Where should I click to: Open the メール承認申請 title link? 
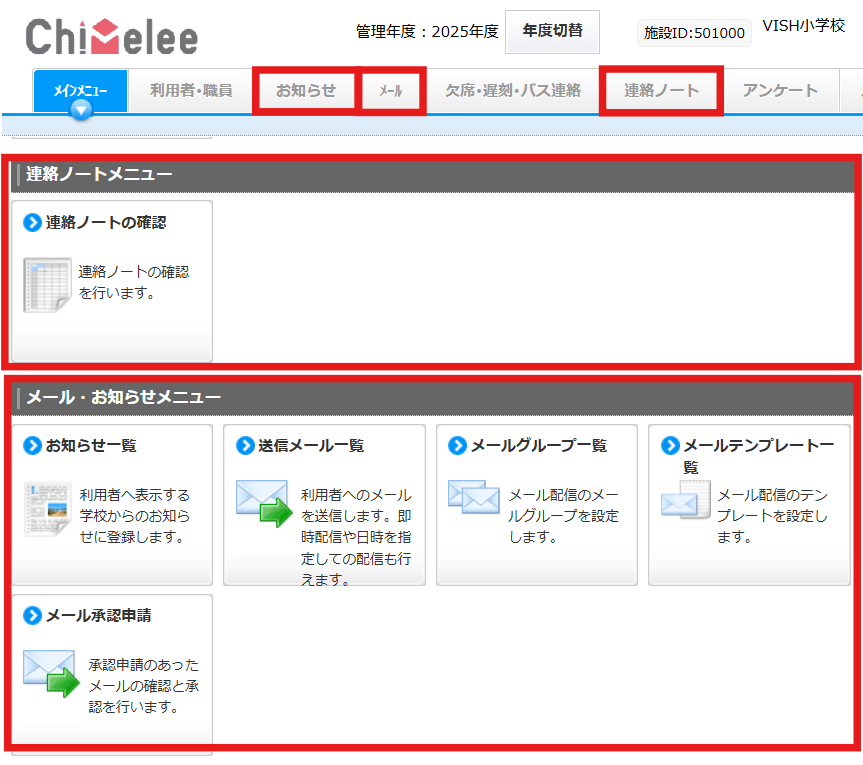(99, 615)
